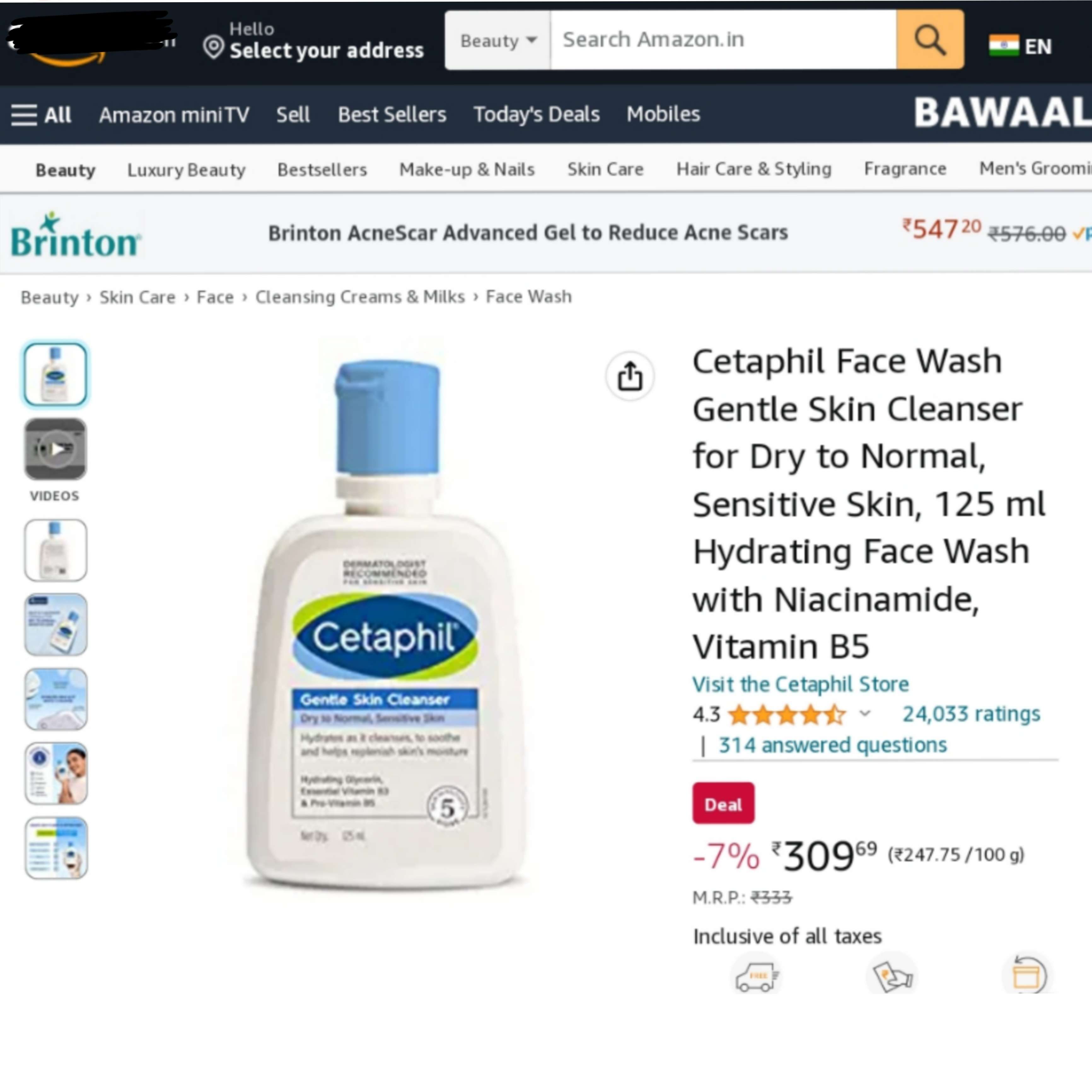Open the Skin Care tab
The height and width of the screenshot is (1092, 1092).
[605, 169]
